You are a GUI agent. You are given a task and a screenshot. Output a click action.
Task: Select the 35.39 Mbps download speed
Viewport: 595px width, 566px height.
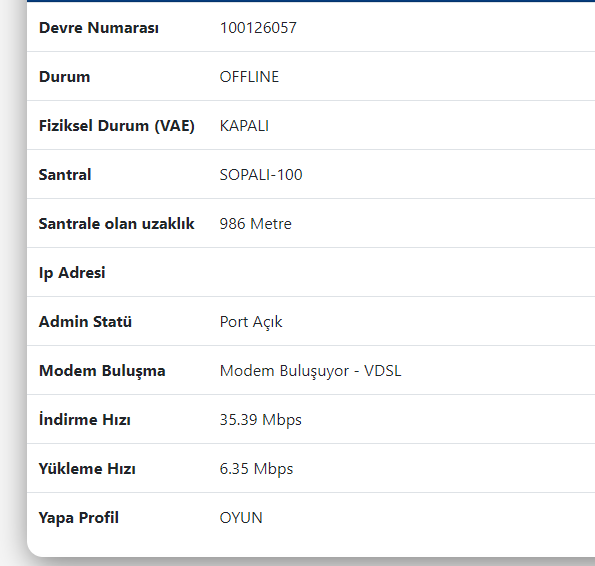(x=261, y=420)
